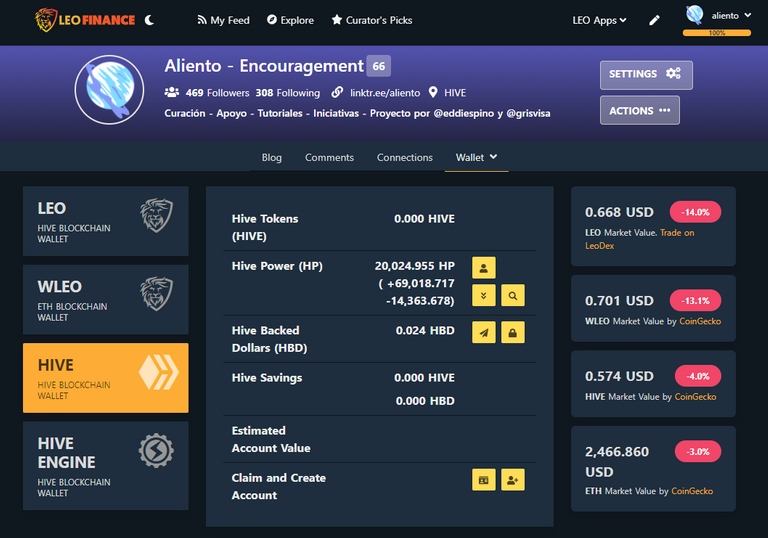Open Curator's Picks
Screen dimensions: 768x538
coord(372,20)
